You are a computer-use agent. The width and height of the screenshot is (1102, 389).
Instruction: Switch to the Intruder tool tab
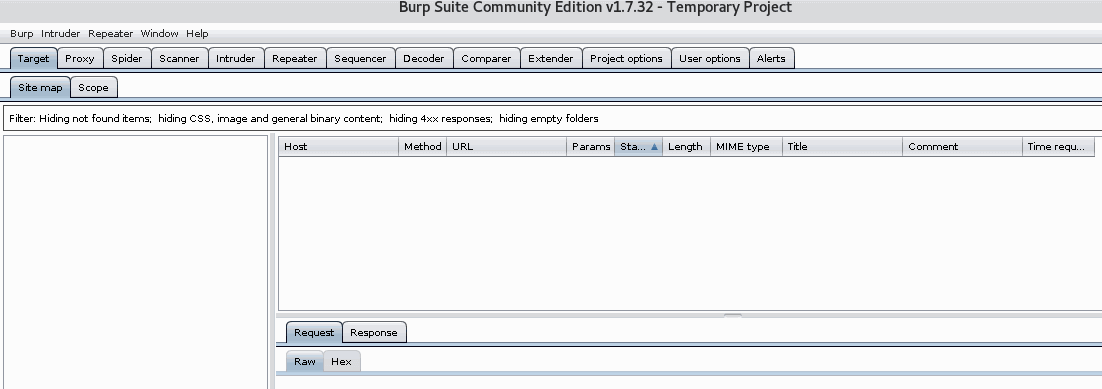click(235, 58)
